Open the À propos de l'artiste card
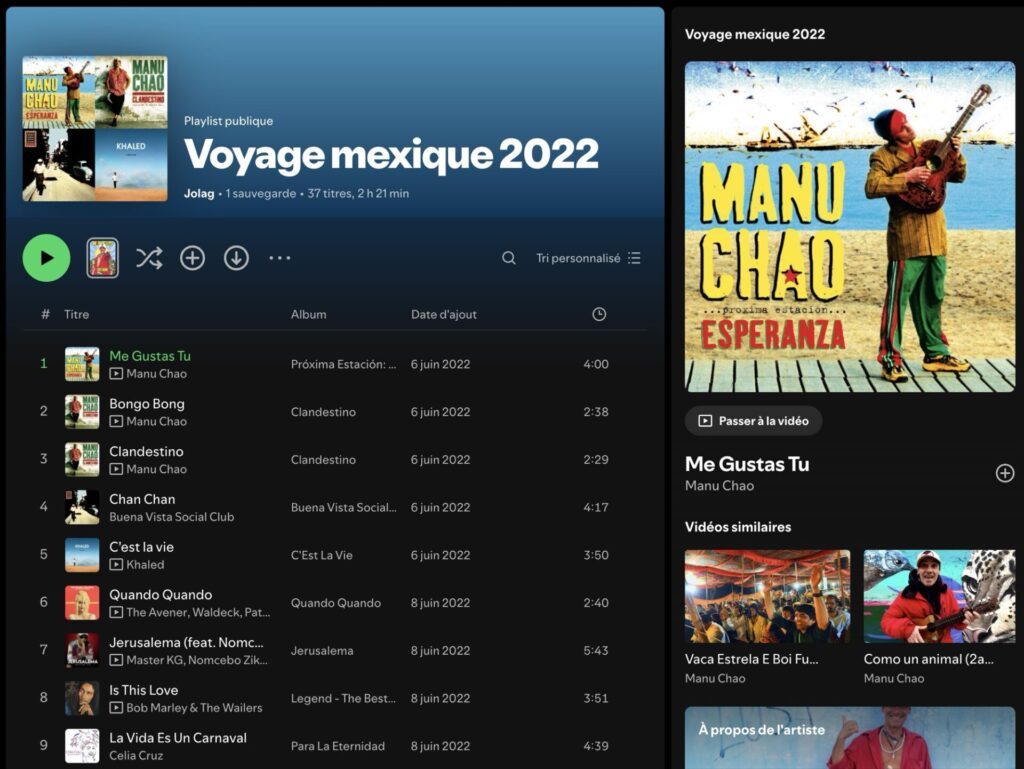Screen dimensions: 1024x769 (x=850, y=738)
